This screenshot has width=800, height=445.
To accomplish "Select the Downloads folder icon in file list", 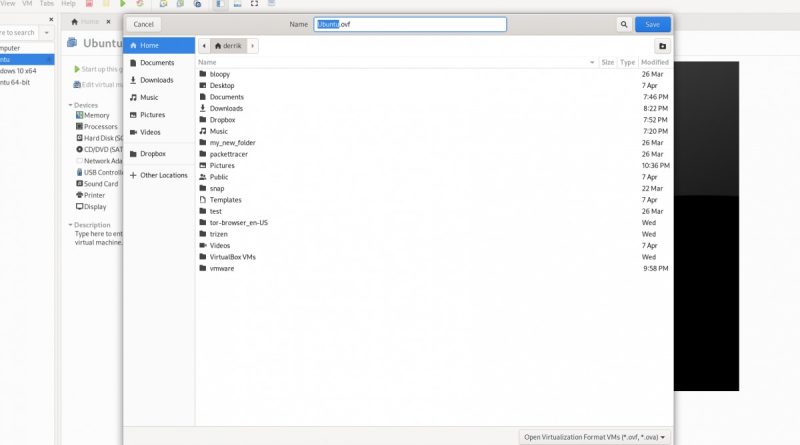I will [x=203, y=108].
